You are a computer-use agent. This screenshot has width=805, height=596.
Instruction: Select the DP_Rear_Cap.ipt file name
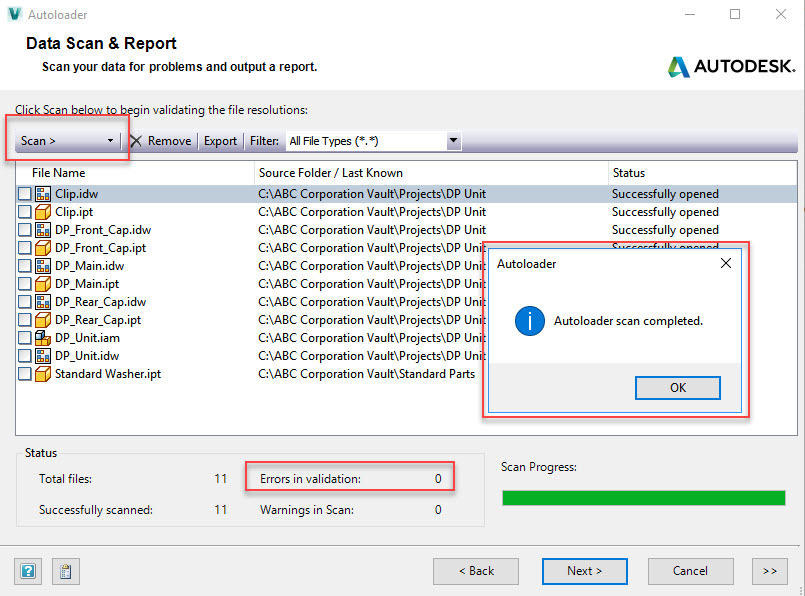pyautogui.click(x=98, y=320)
